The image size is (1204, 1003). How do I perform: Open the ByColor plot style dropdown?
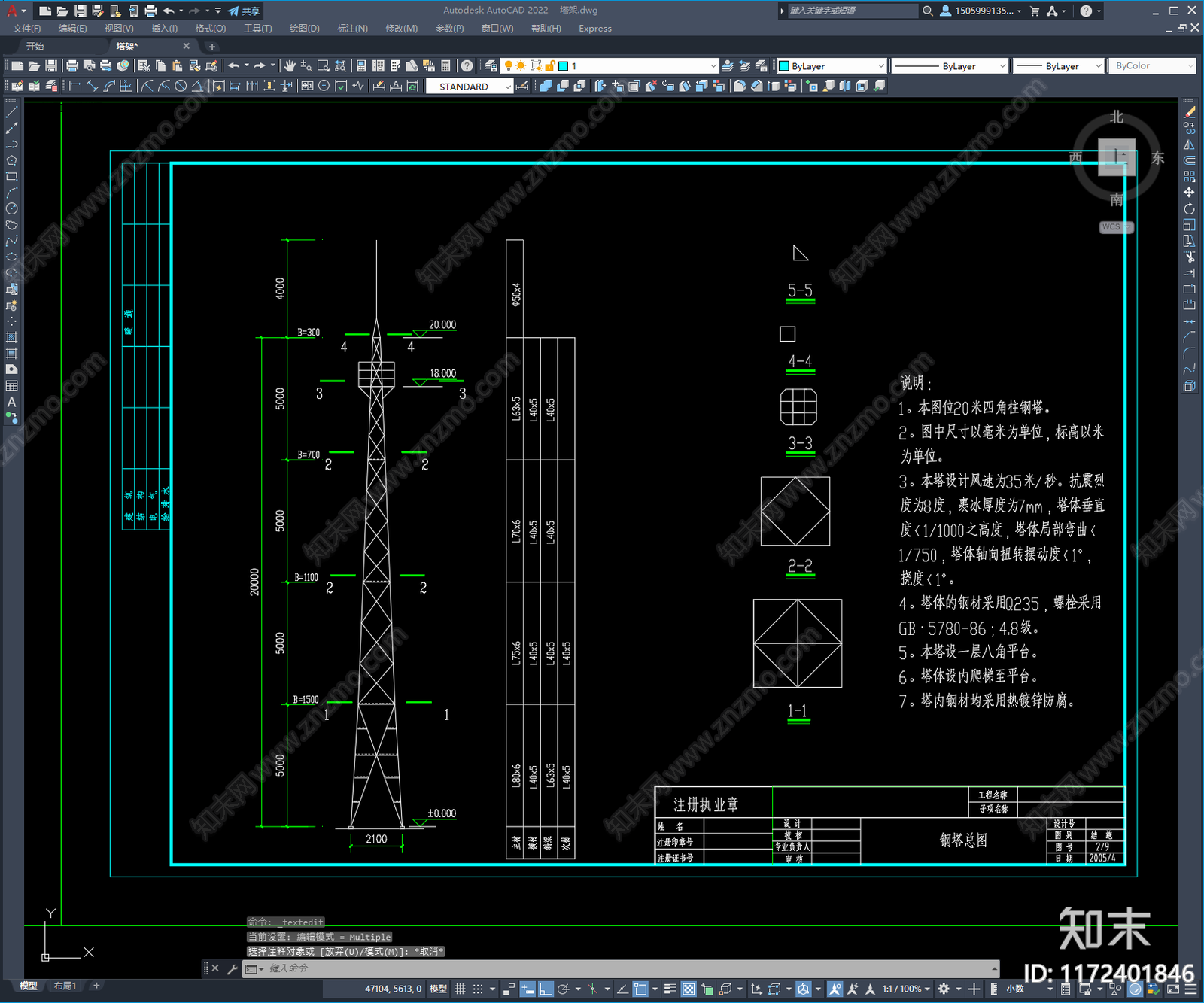click(1190, 66)
